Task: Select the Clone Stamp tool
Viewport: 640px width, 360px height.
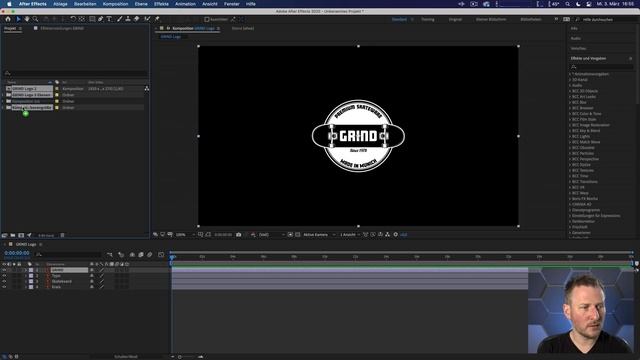Action: click(128, 19)
